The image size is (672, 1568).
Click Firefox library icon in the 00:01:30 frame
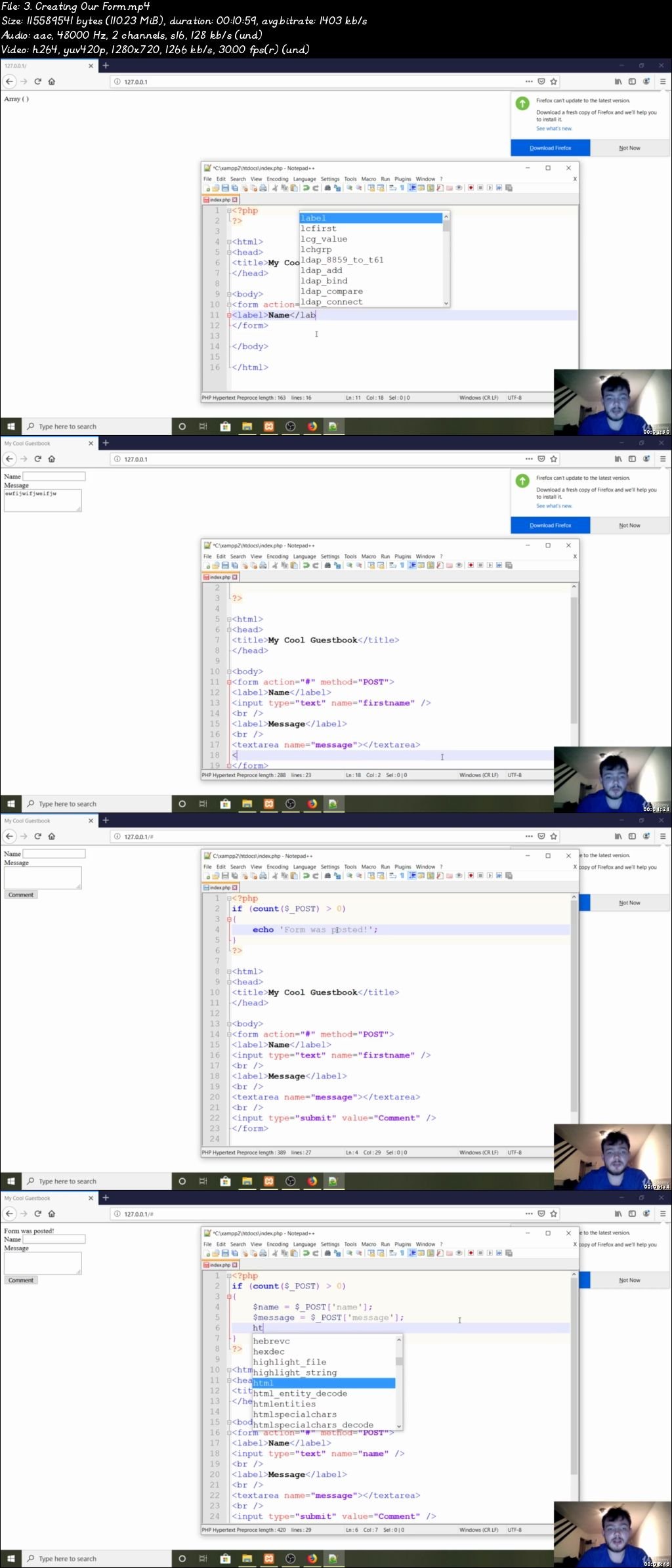point(618,81)
